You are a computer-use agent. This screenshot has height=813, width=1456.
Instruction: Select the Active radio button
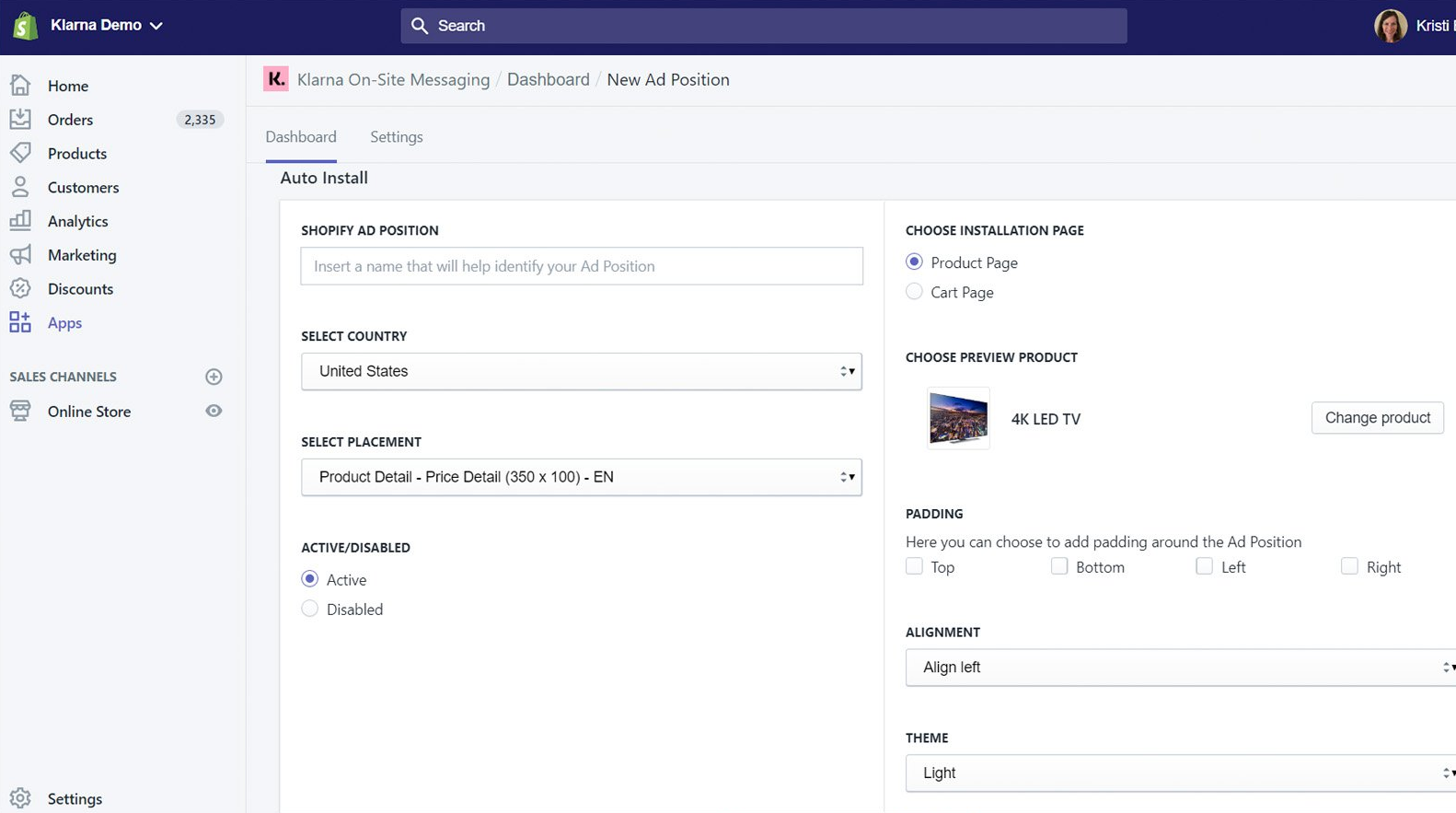pos(310,579)
